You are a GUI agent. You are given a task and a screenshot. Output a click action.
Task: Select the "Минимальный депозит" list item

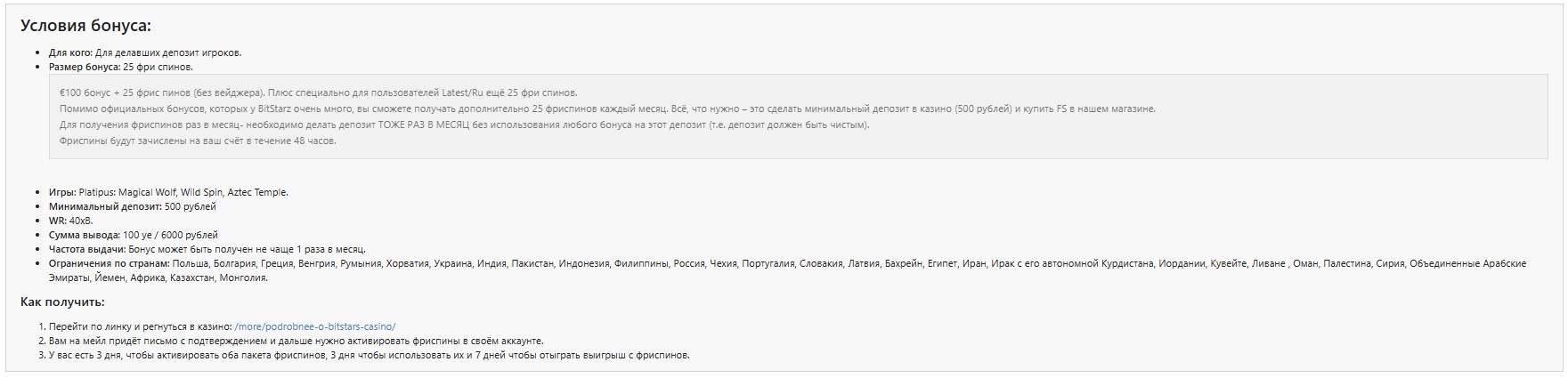tap(132, 206)
